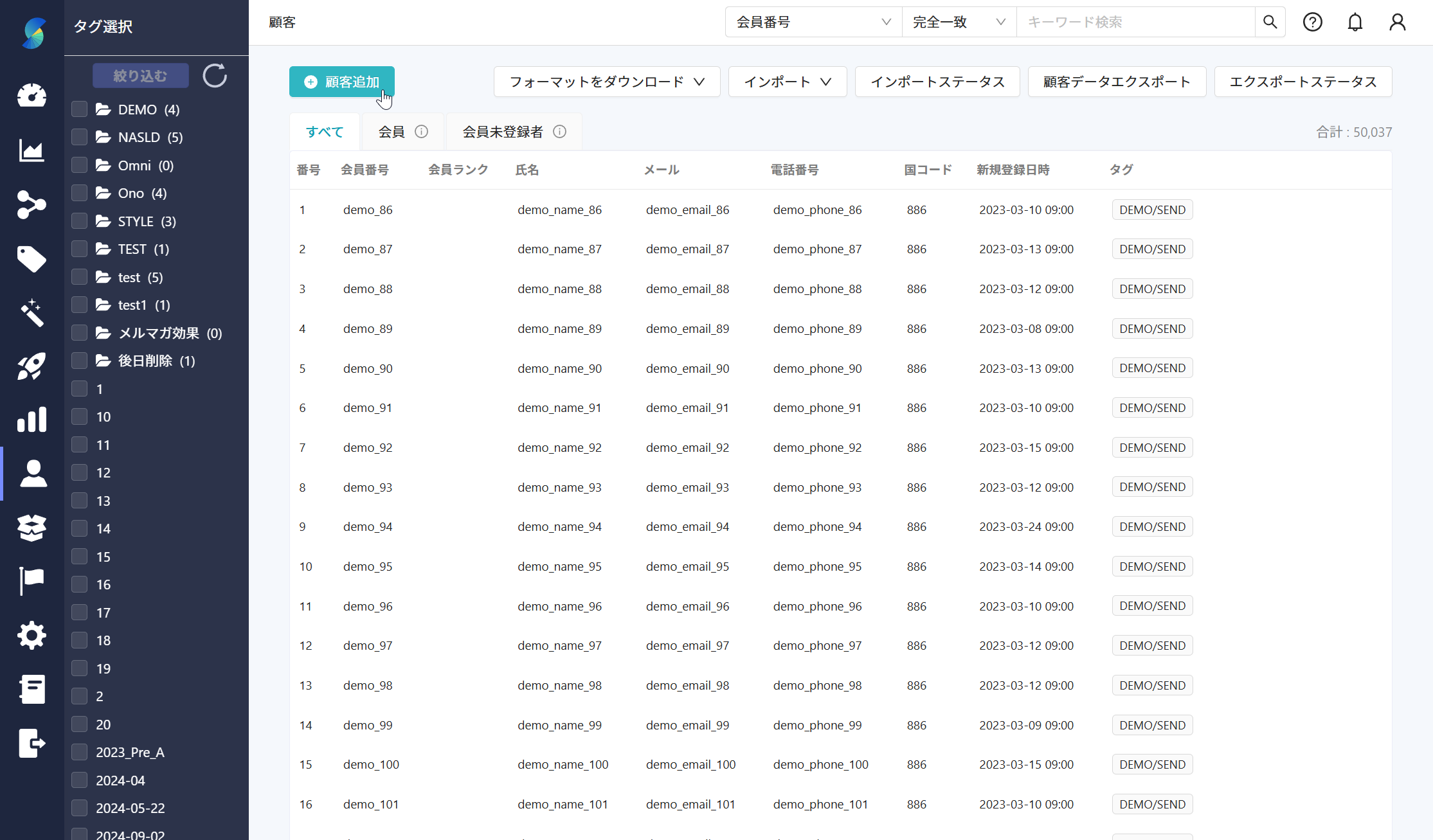The image size is (1433, 840).
Task: Select the analytics chart icon in sidebar
Action: coord(32,150)
